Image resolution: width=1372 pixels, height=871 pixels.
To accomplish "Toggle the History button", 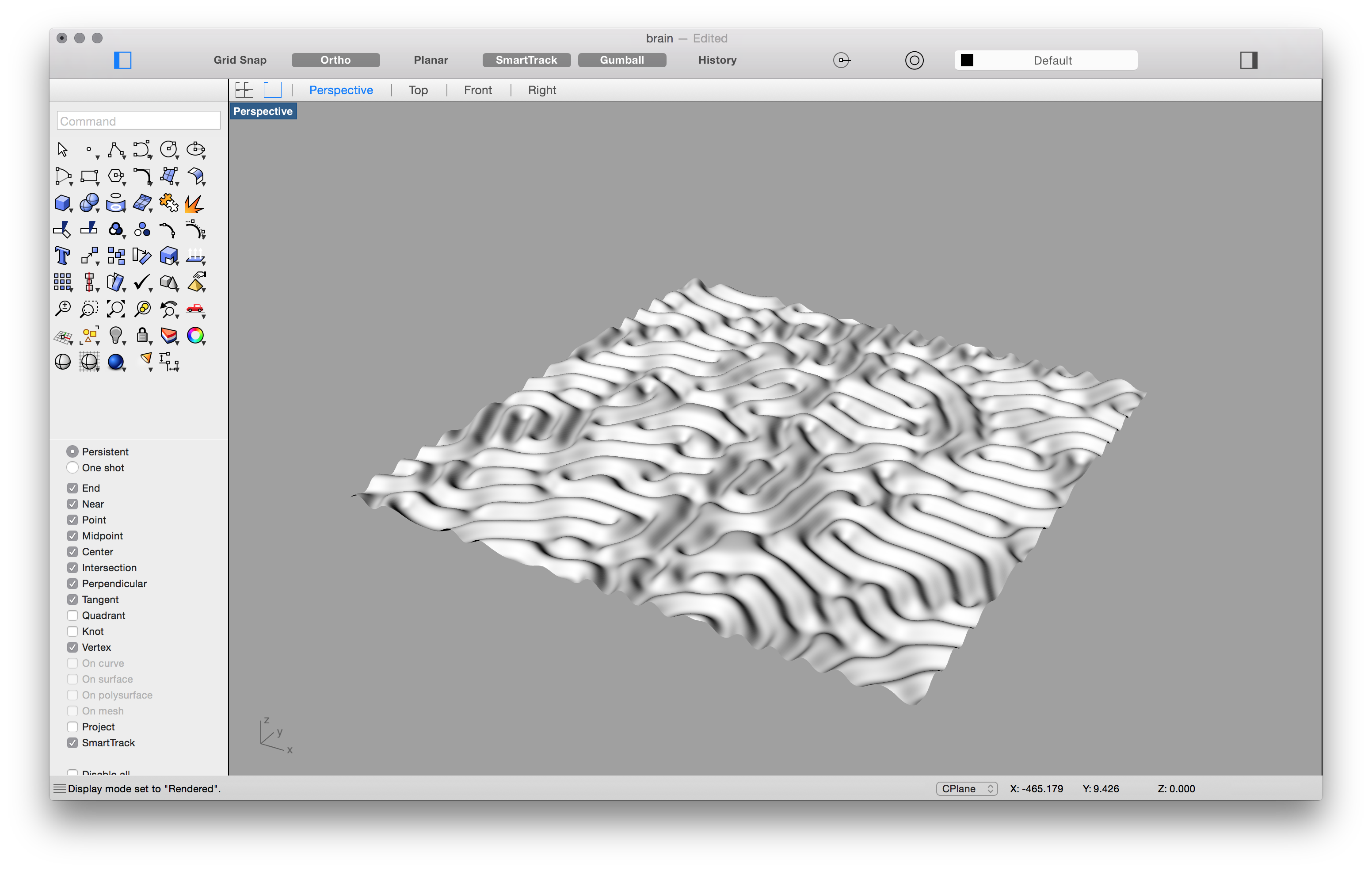I will [717, 60].
